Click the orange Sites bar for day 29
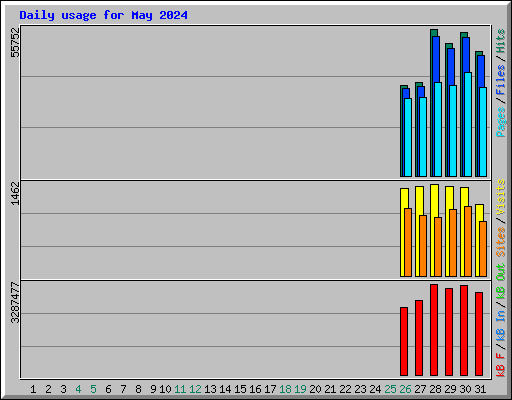 coord(453,243)
